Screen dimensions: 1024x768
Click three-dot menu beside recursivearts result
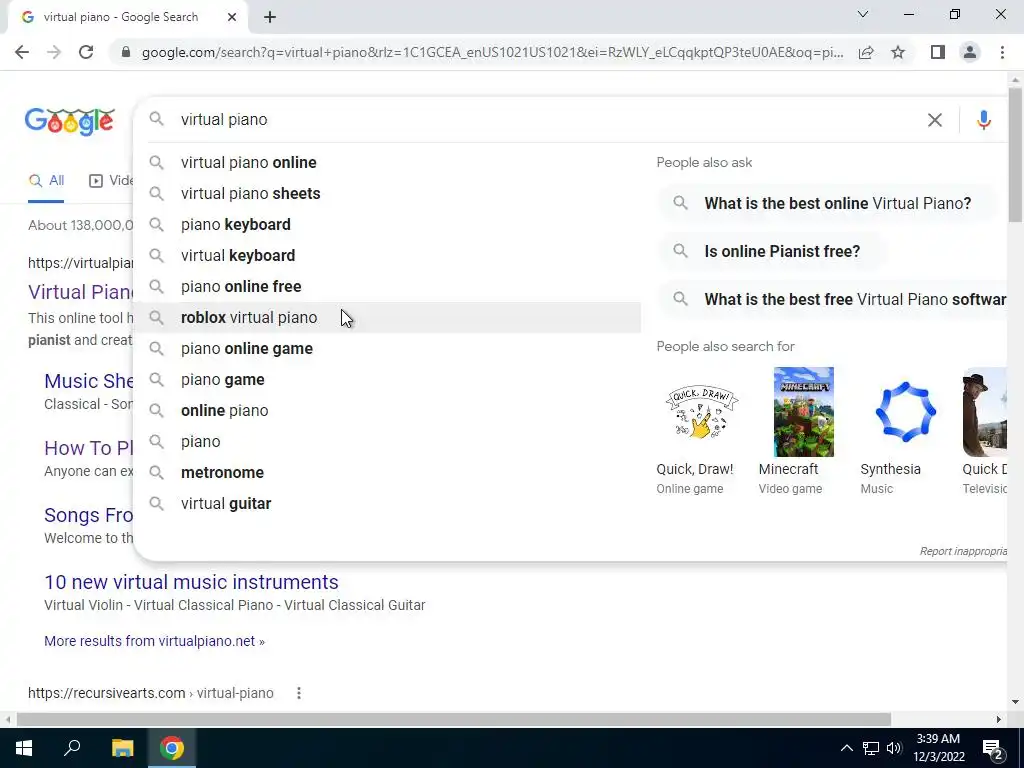298,693
